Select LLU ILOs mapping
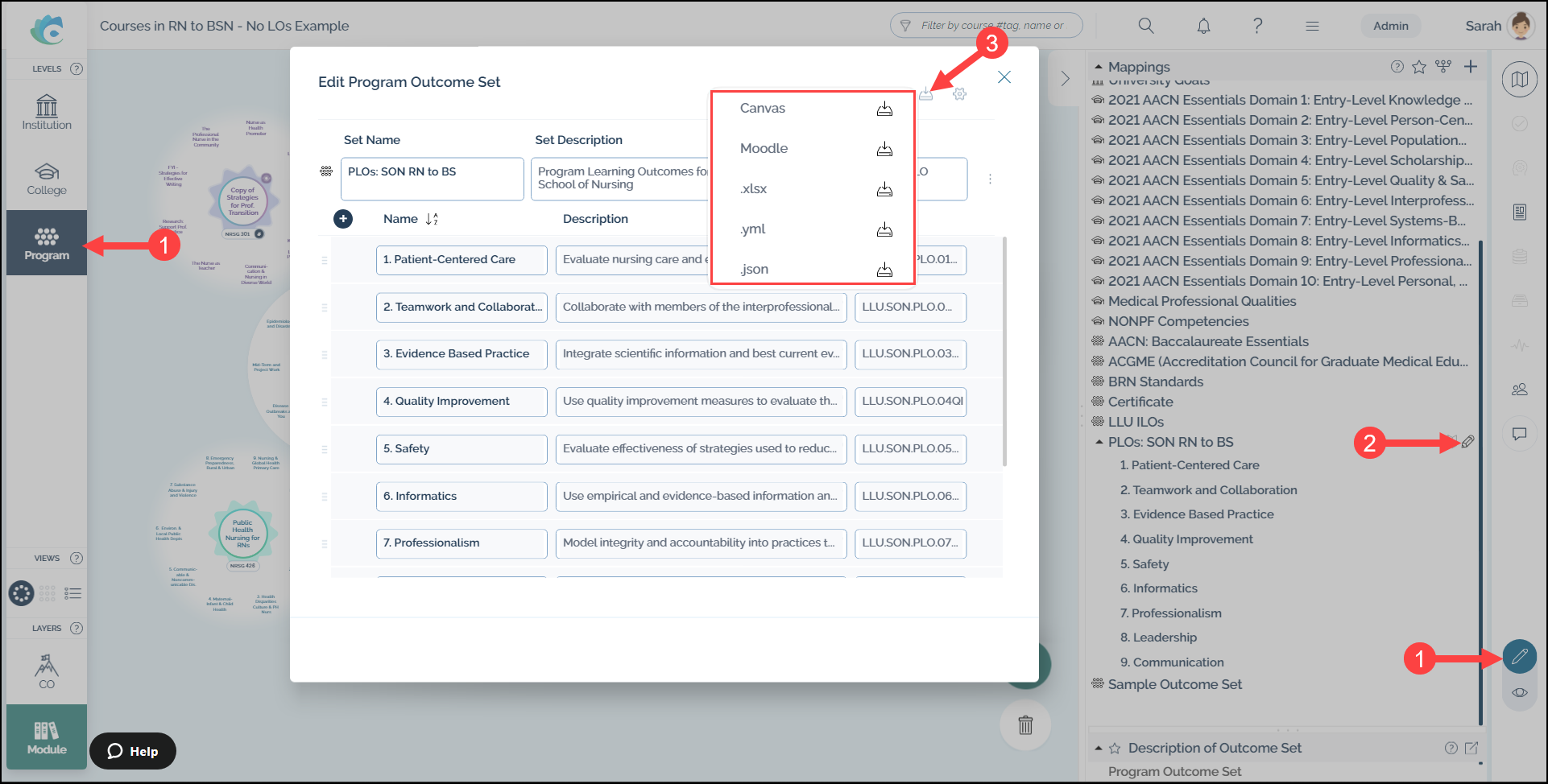Viewport: 1548px width, 784px height. [x=1136, y=422]
